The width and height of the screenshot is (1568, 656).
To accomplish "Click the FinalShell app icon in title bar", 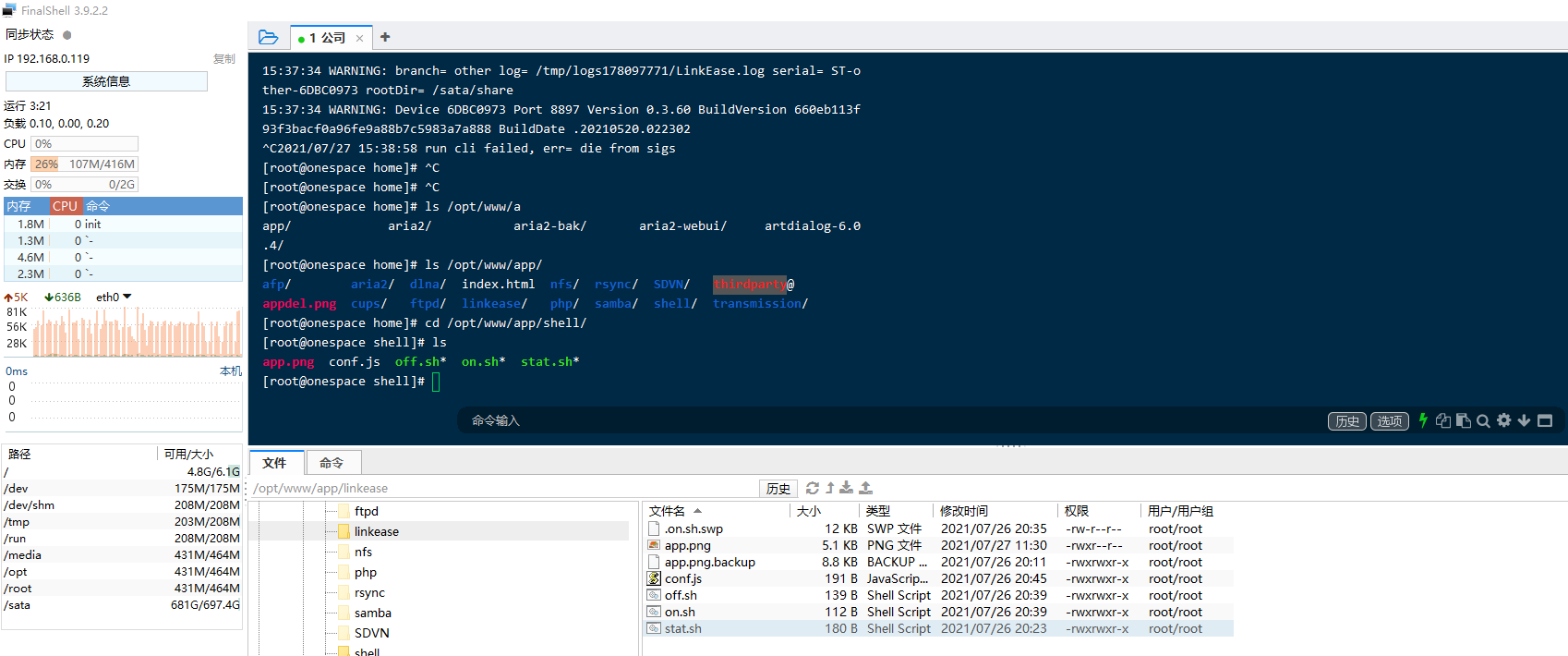I will [x=9, y=10].
